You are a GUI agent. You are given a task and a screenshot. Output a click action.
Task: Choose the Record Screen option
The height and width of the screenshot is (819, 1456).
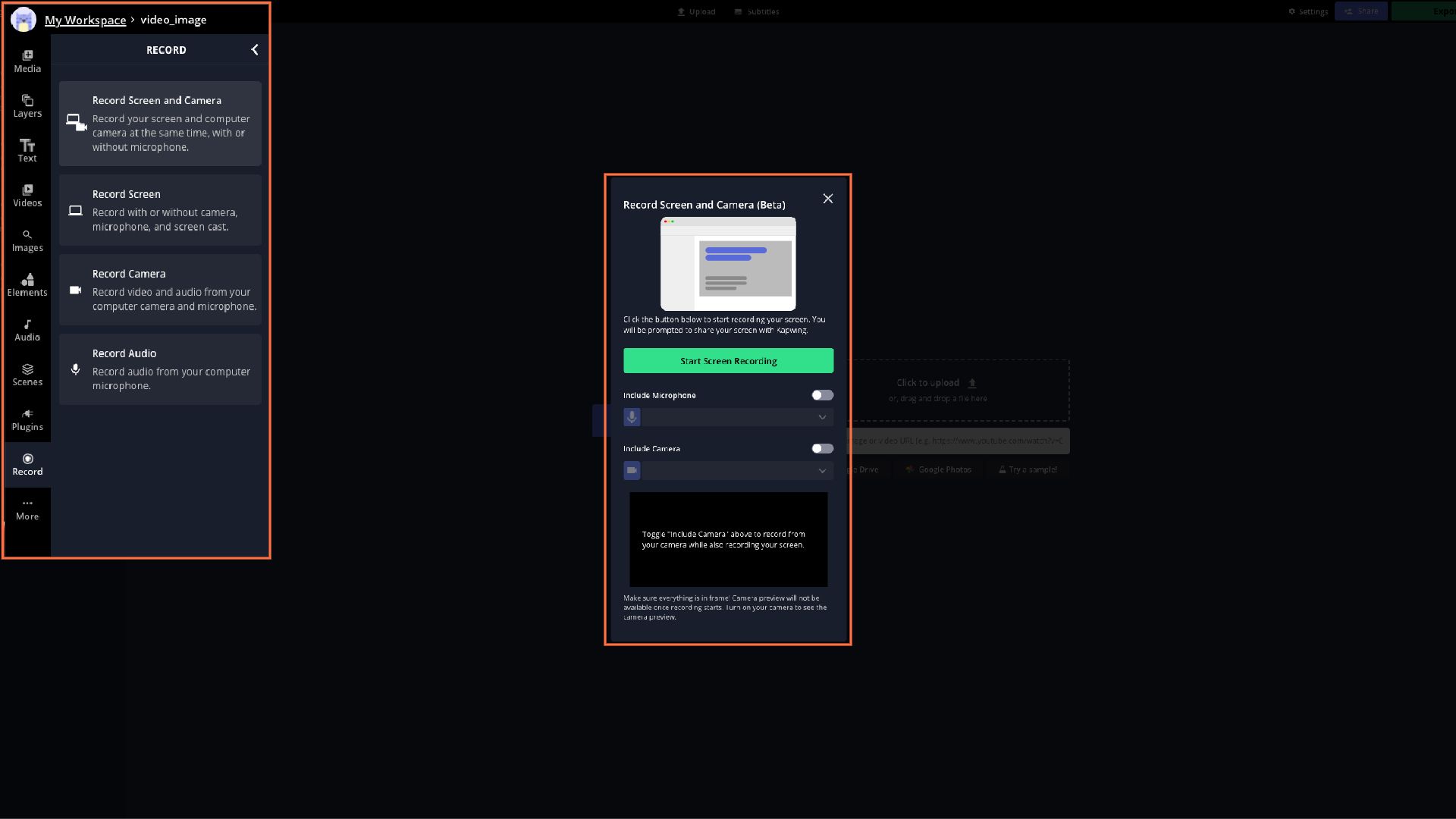coord(160,210)
